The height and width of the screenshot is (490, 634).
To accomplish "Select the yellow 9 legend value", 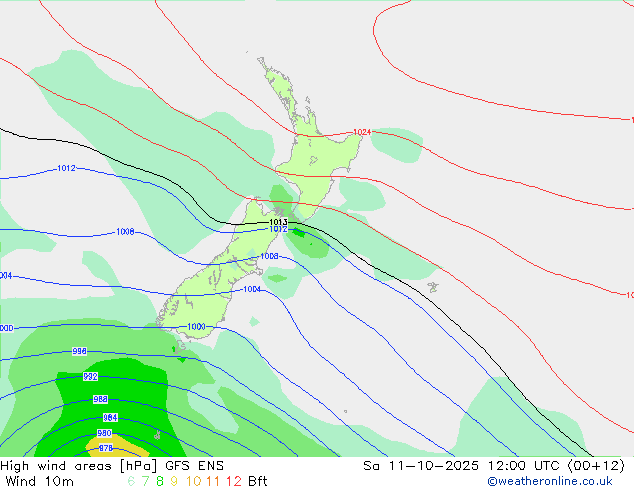I will tap(174, 481).
